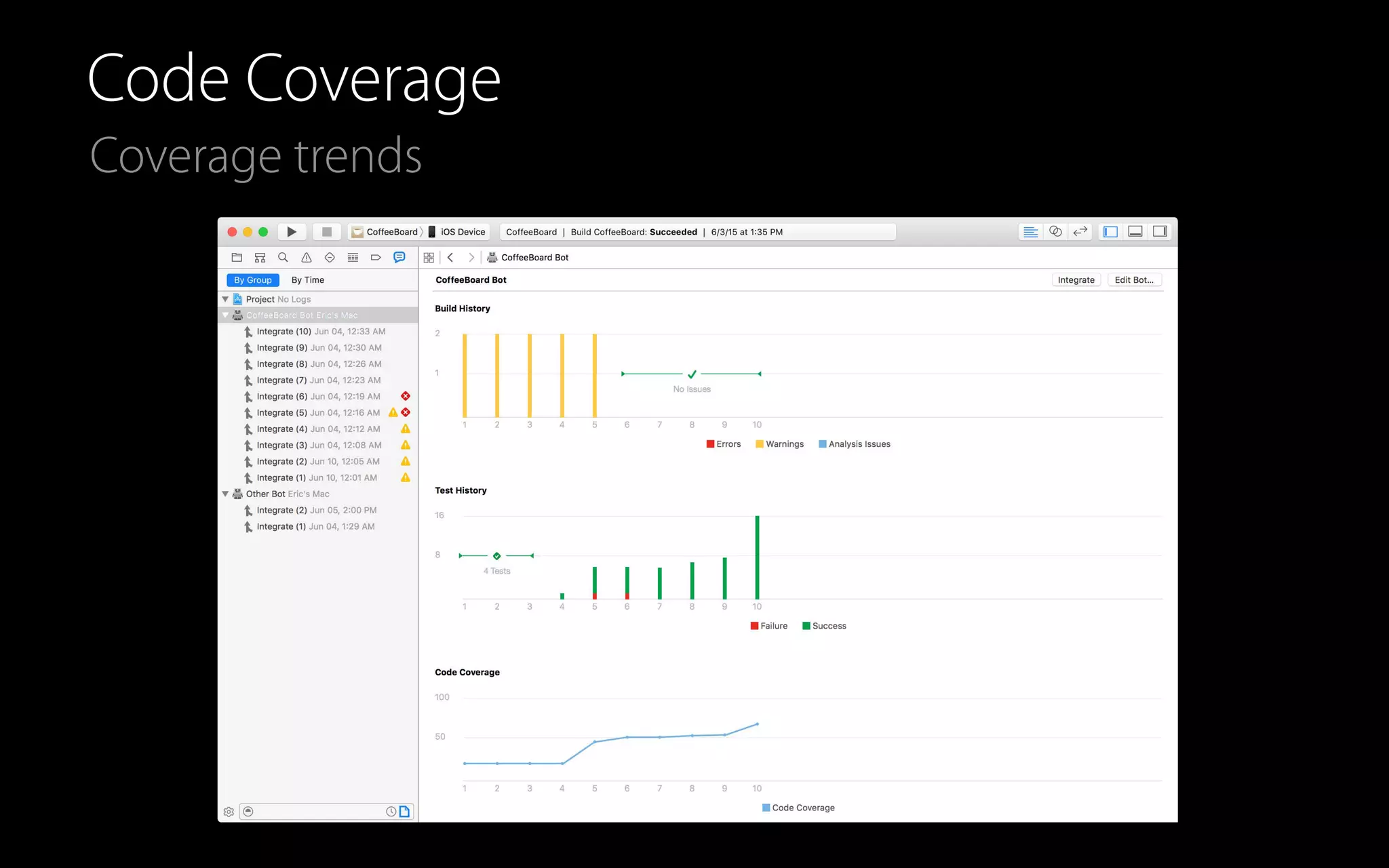
Task: Toggle the Debug area visibility
Action: tap(1135, 232)
